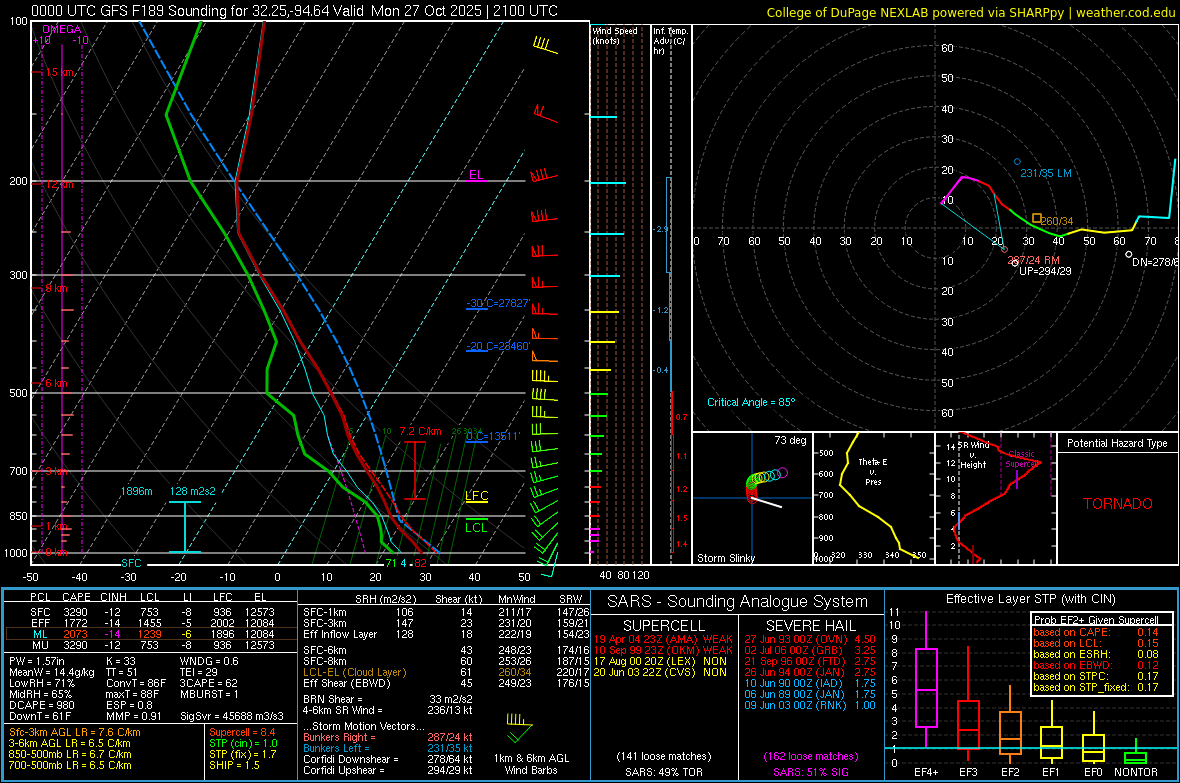Click the Eff Shear (EBWD) row
Viewport: 1180px width, 783px height.
click(446, 683)
